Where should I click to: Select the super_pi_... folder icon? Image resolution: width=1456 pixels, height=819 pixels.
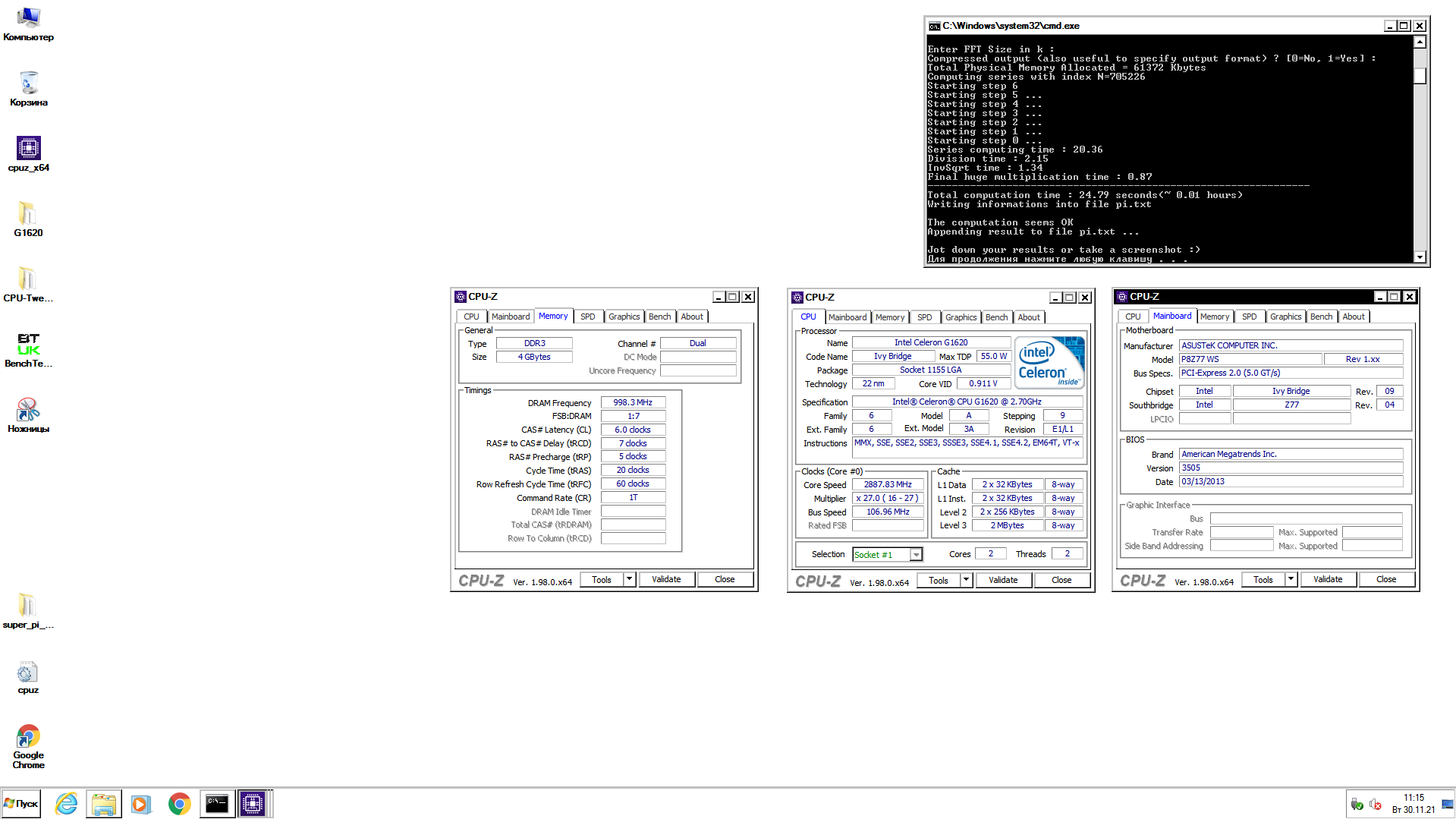click(28, 612)
